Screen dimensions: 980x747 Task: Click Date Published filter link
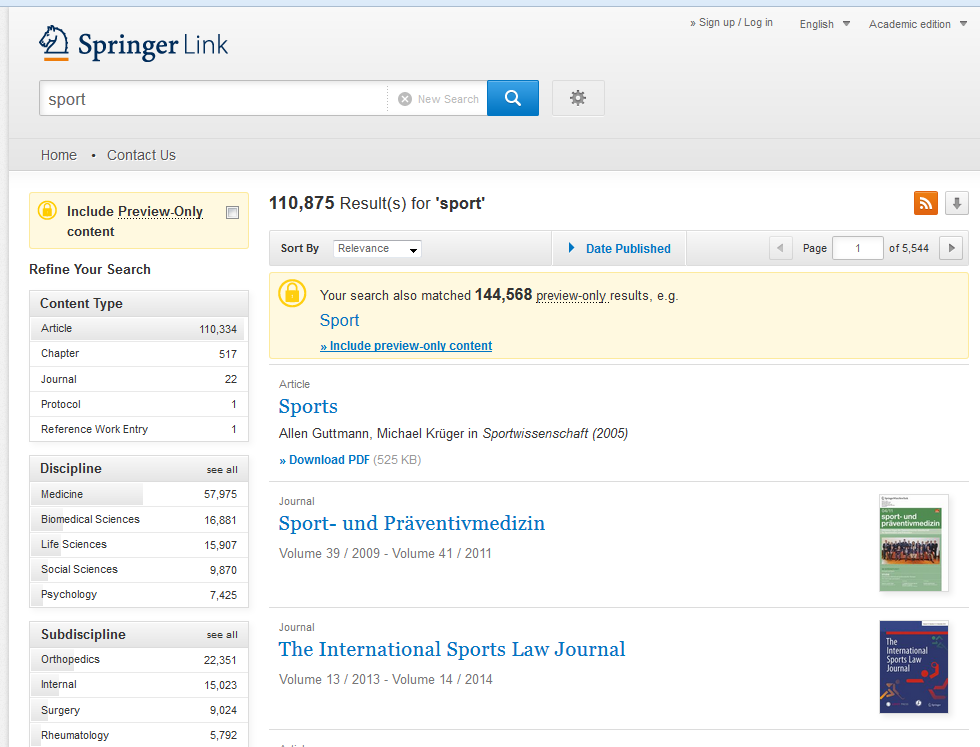pos(628,249)
